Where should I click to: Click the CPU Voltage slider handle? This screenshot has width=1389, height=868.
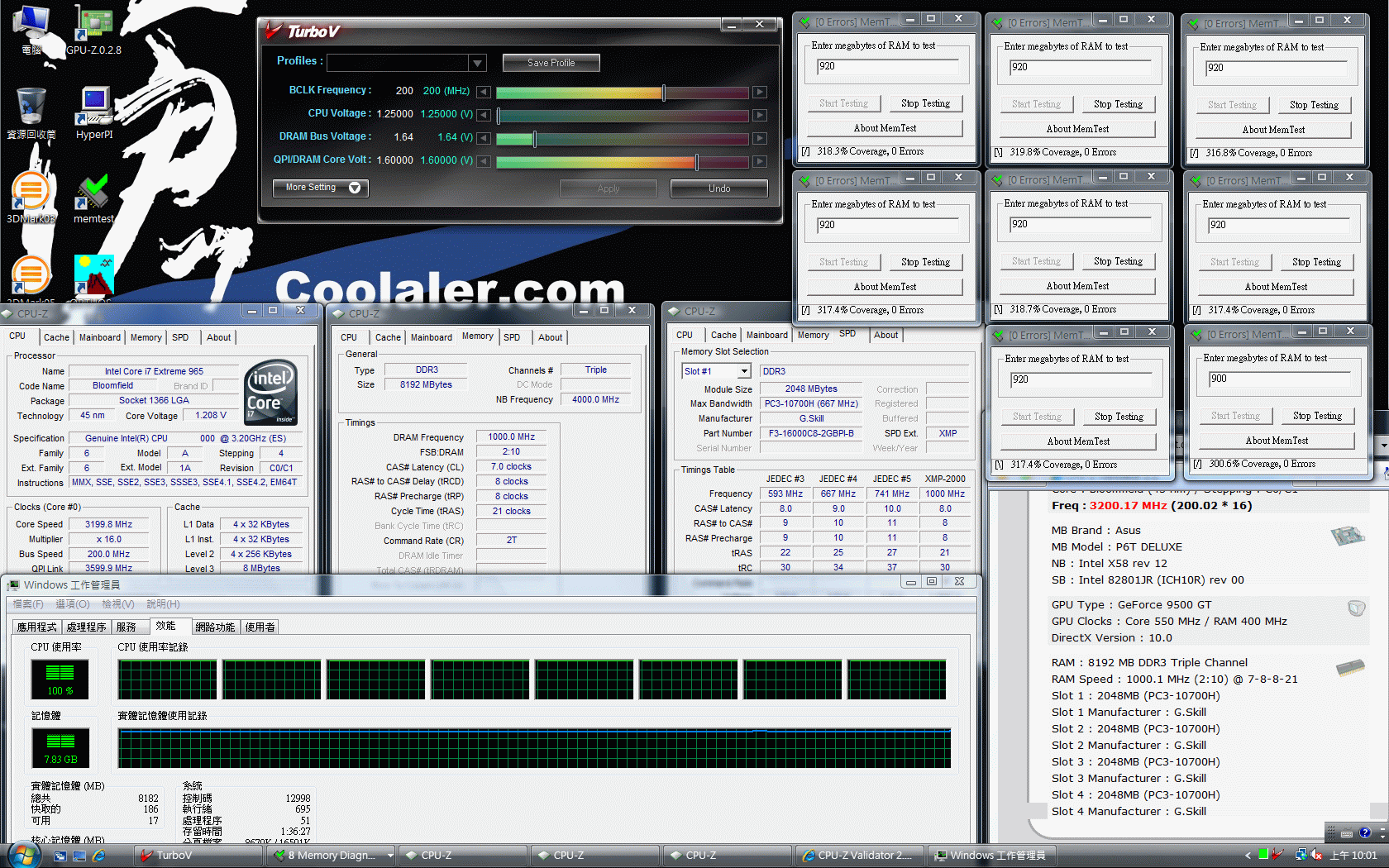coord(499,115)
